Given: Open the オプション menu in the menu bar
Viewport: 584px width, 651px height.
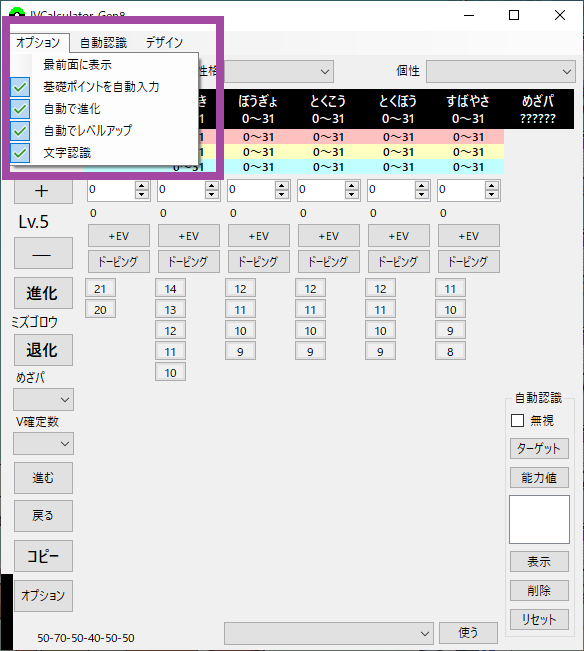Looking at the screenshot, I should click(39, 42).
